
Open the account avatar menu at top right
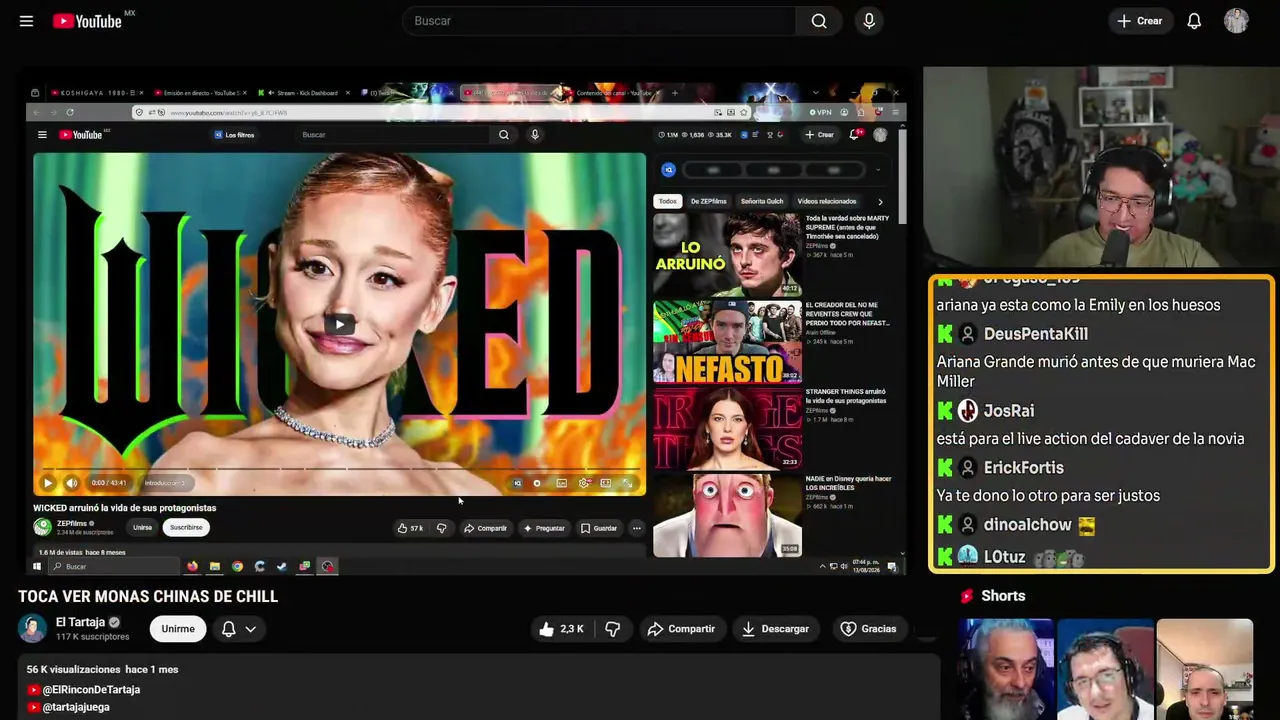pos(1236,21)
